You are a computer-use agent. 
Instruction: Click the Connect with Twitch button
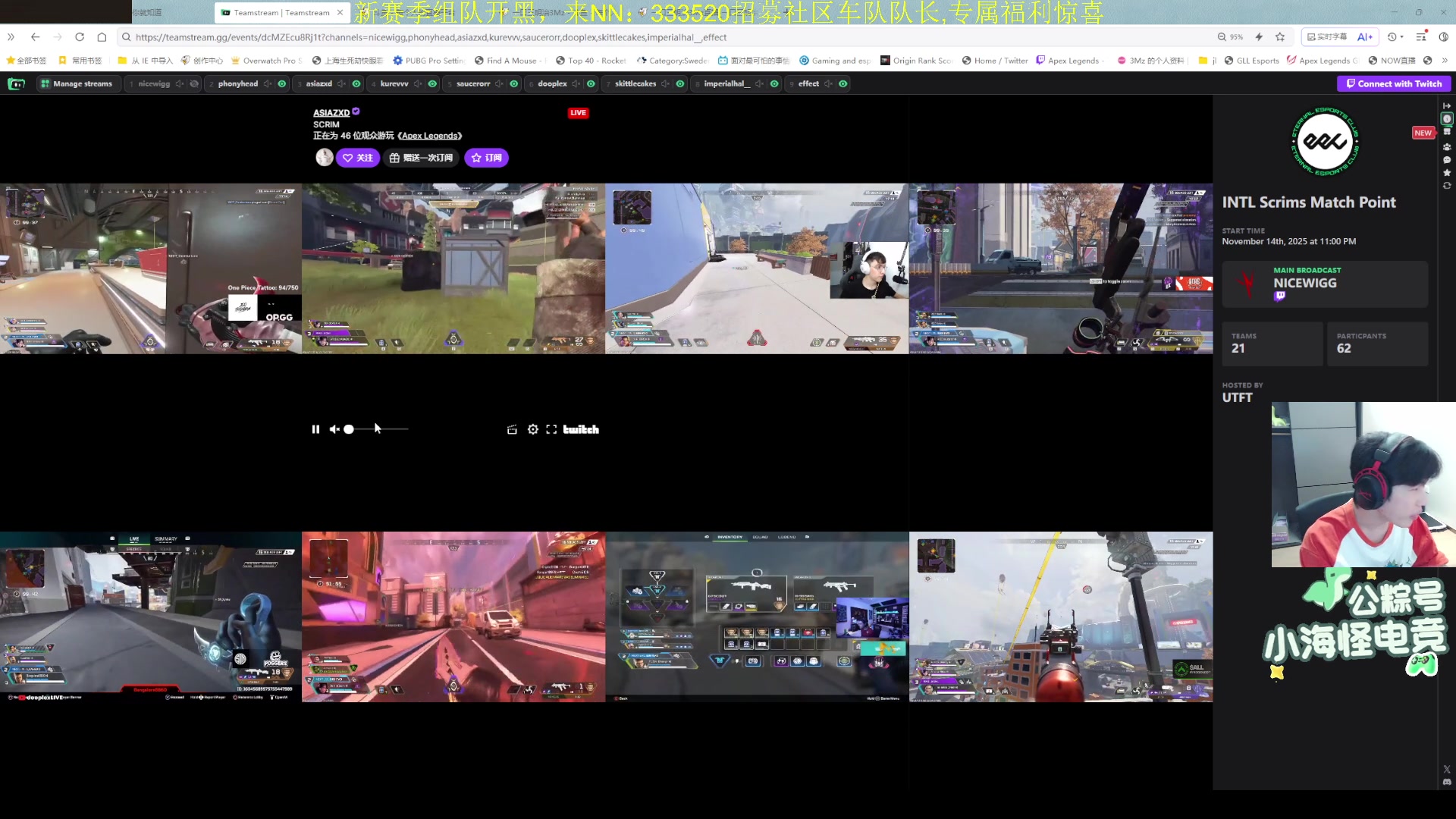tap(1393, 84)
